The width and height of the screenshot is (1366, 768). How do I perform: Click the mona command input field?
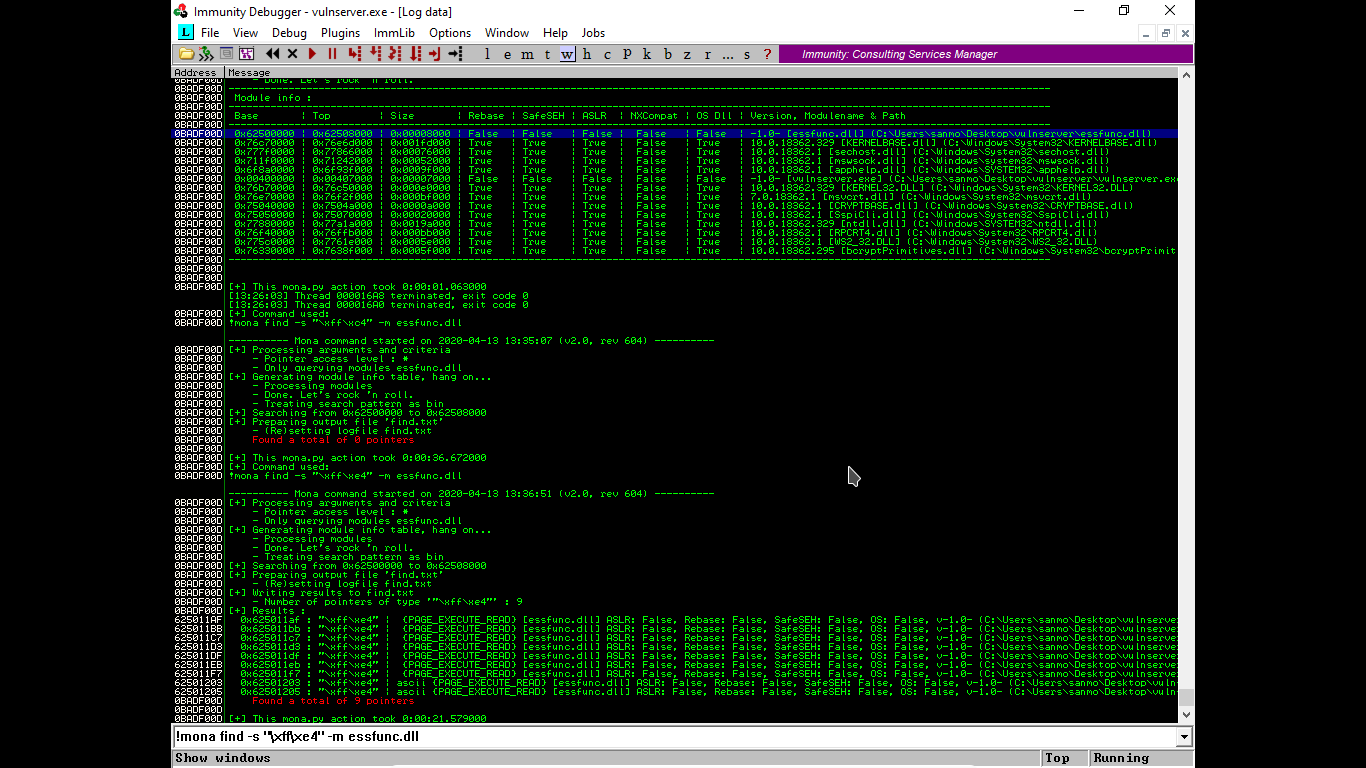[x=675, y=737]
